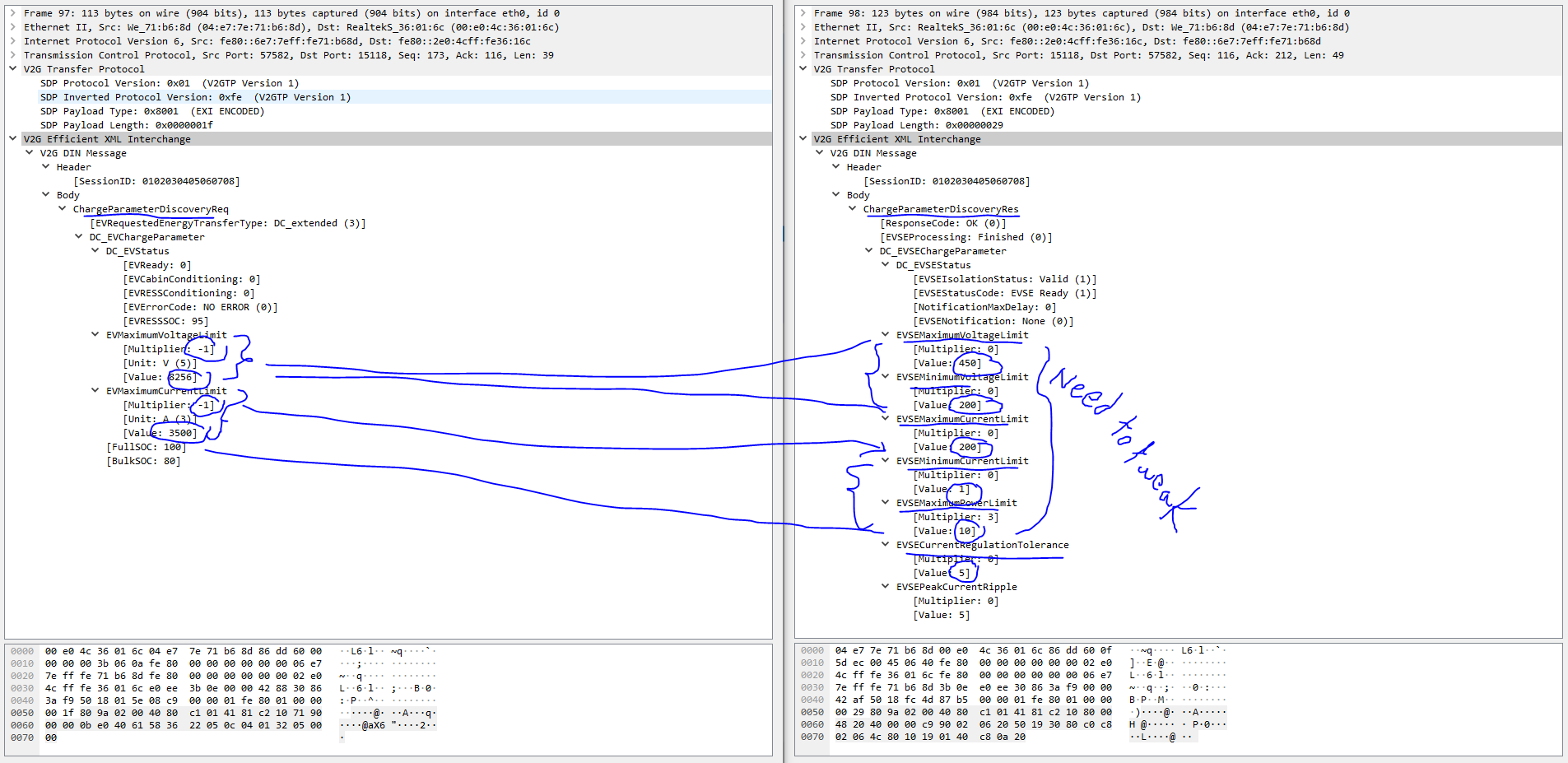Collapse the EVSEMaximumPowerLimit node
The image size is (1568, 763).
click(x=886, y=503)
